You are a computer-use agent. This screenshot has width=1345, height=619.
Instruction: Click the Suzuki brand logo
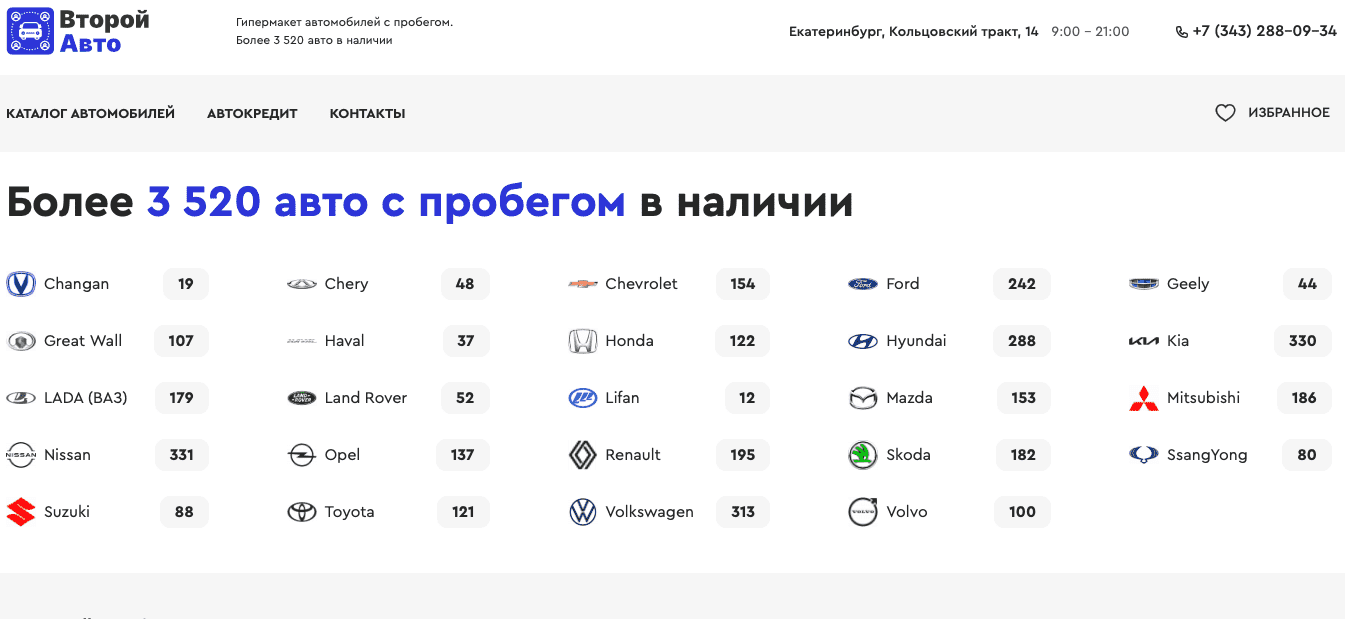pos(19,511)
